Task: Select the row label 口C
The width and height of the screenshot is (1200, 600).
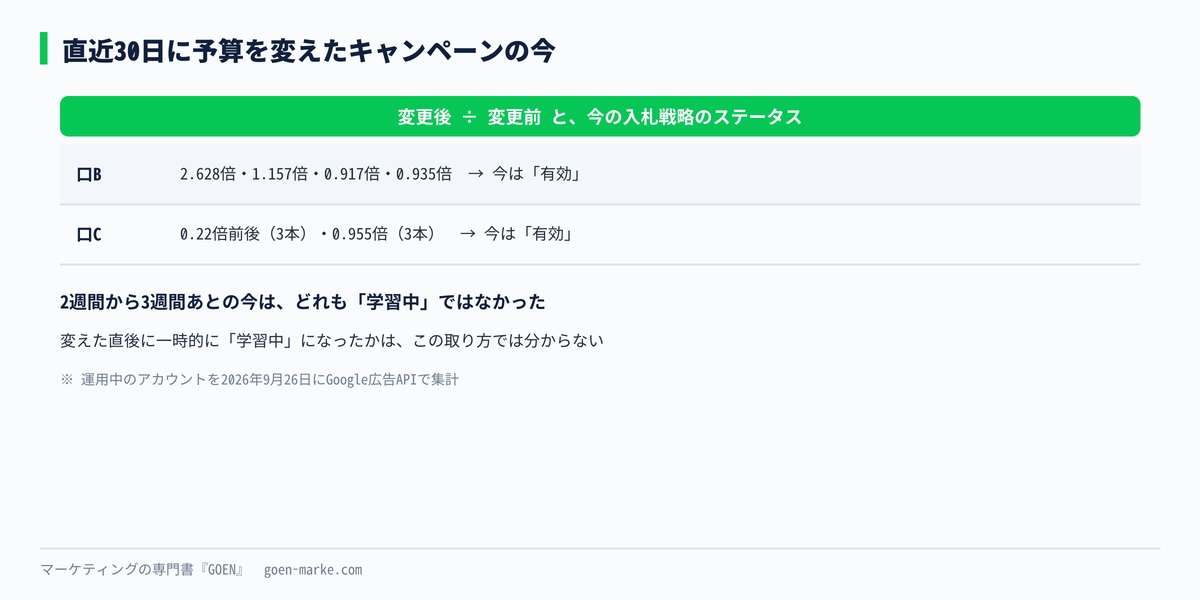Action: click(89, 234)
